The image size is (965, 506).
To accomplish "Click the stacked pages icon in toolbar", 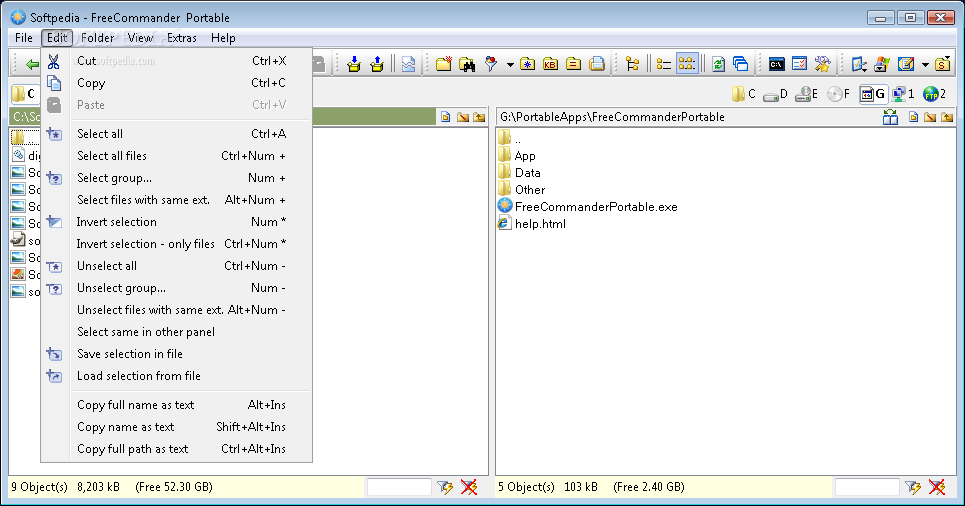I will click(x=596, y=63).
